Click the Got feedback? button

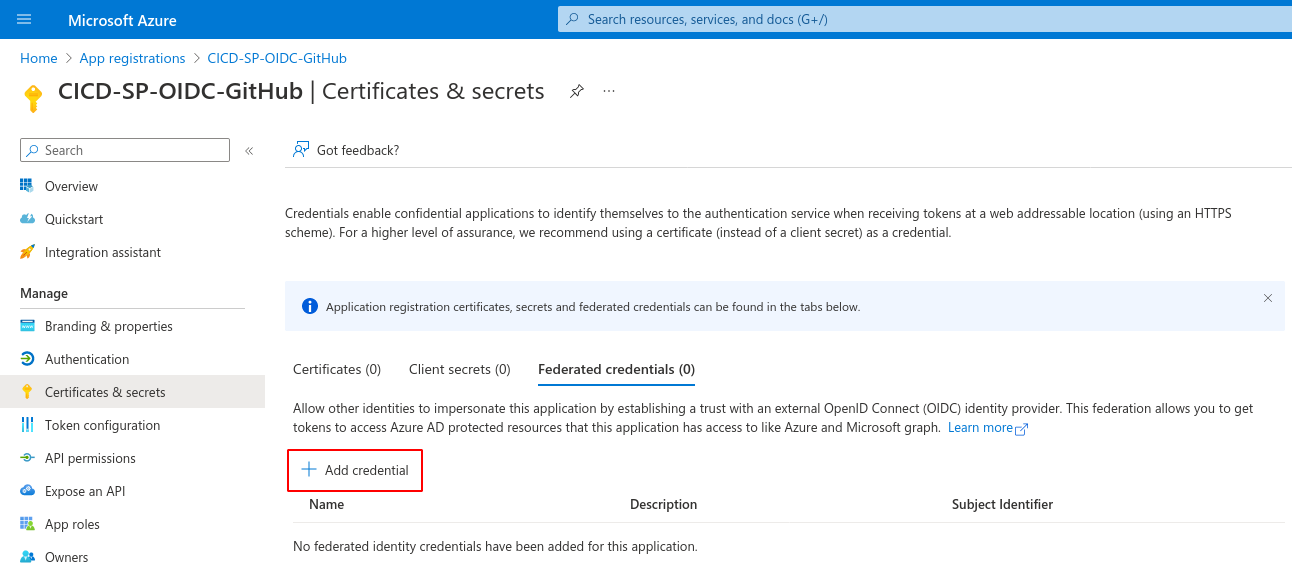pos(346,150)
